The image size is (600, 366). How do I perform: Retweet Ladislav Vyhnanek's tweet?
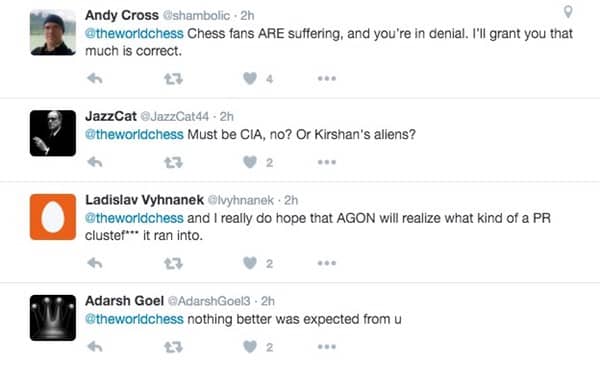[173, 263]
